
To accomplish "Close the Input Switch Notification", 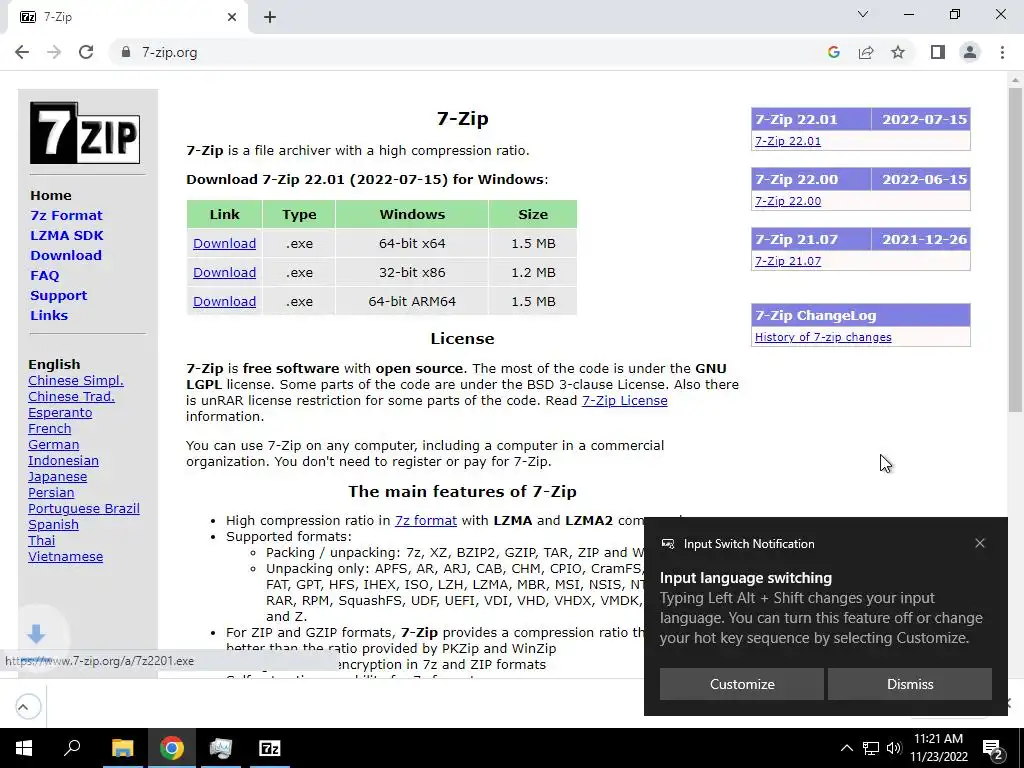I will point(980,543).
